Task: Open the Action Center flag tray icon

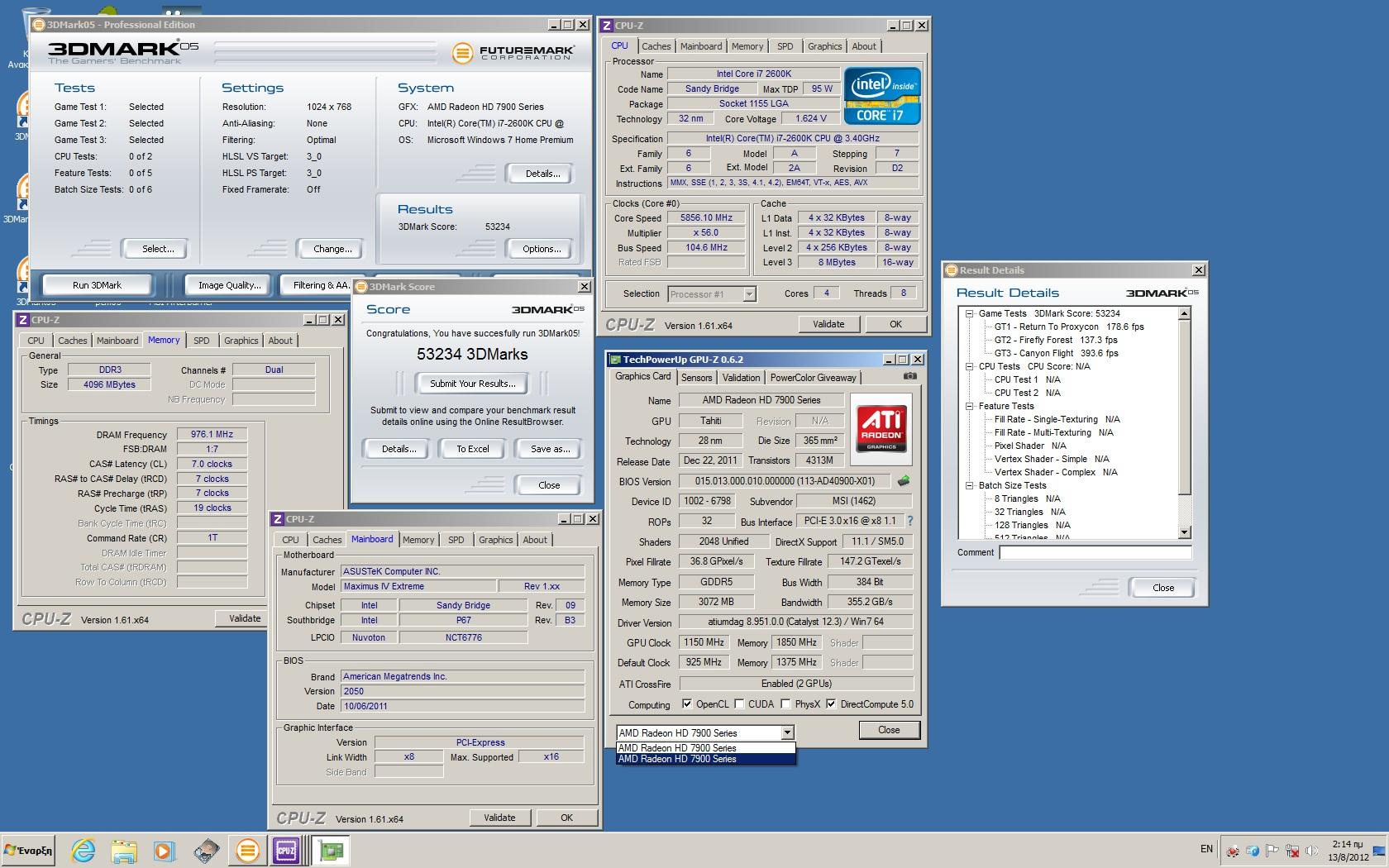Action: coord(1272,851)
